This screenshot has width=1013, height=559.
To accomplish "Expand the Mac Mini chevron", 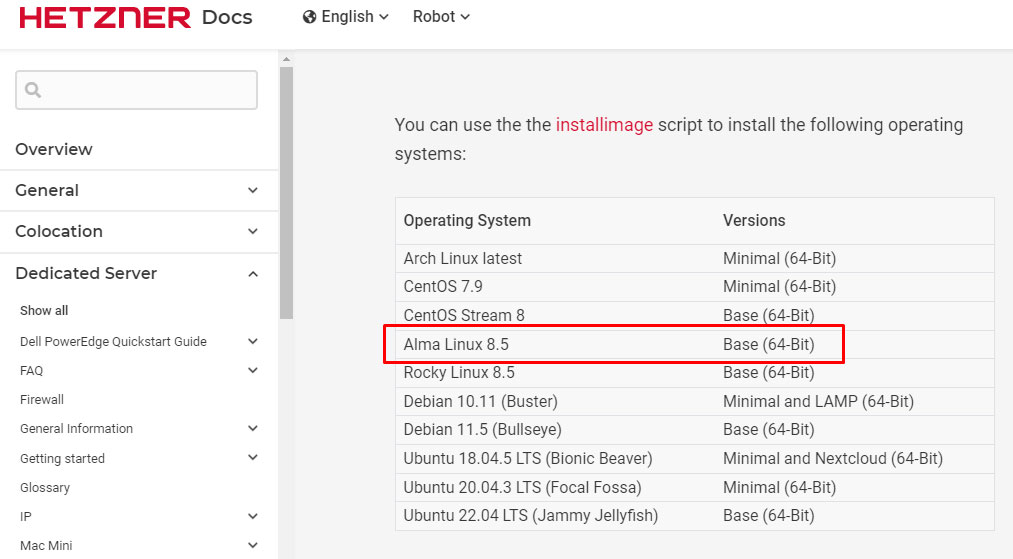I will click(x=253, y=545).
